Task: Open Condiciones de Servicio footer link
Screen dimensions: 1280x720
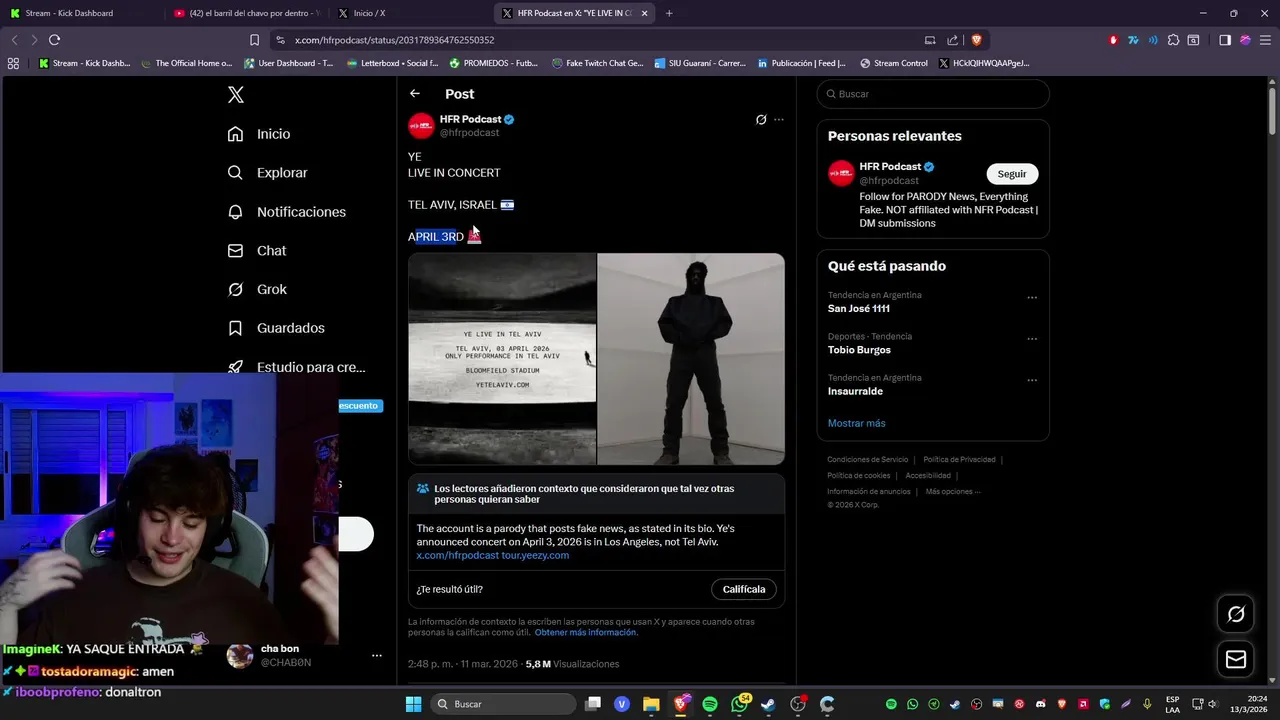Action: pyautogui.click(x=867, y=460)
